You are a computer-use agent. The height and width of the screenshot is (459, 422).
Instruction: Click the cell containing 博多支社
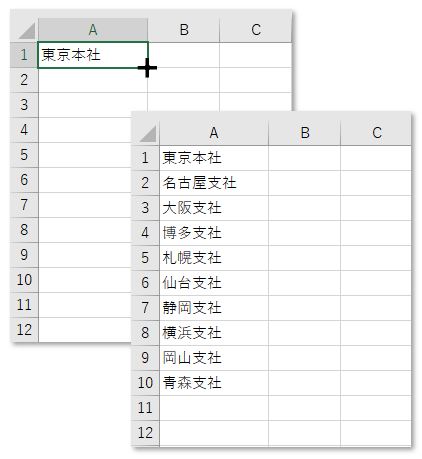click(214, 233)
